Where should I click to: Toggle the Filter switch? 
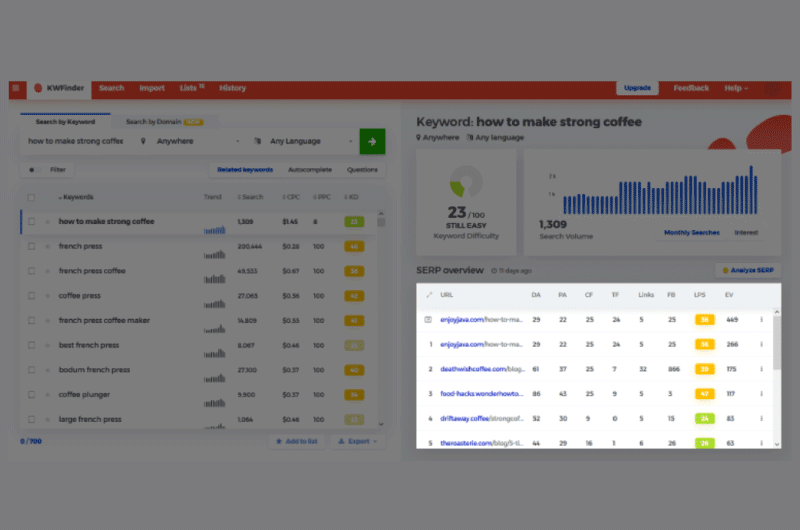(34, 170)
